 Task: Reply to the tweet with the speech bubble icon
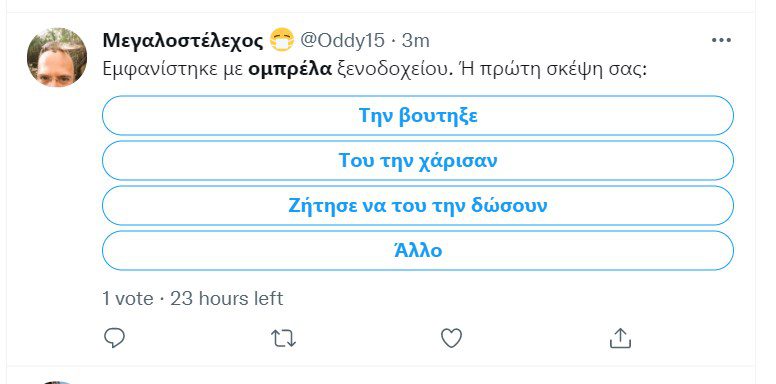[114, 338]
